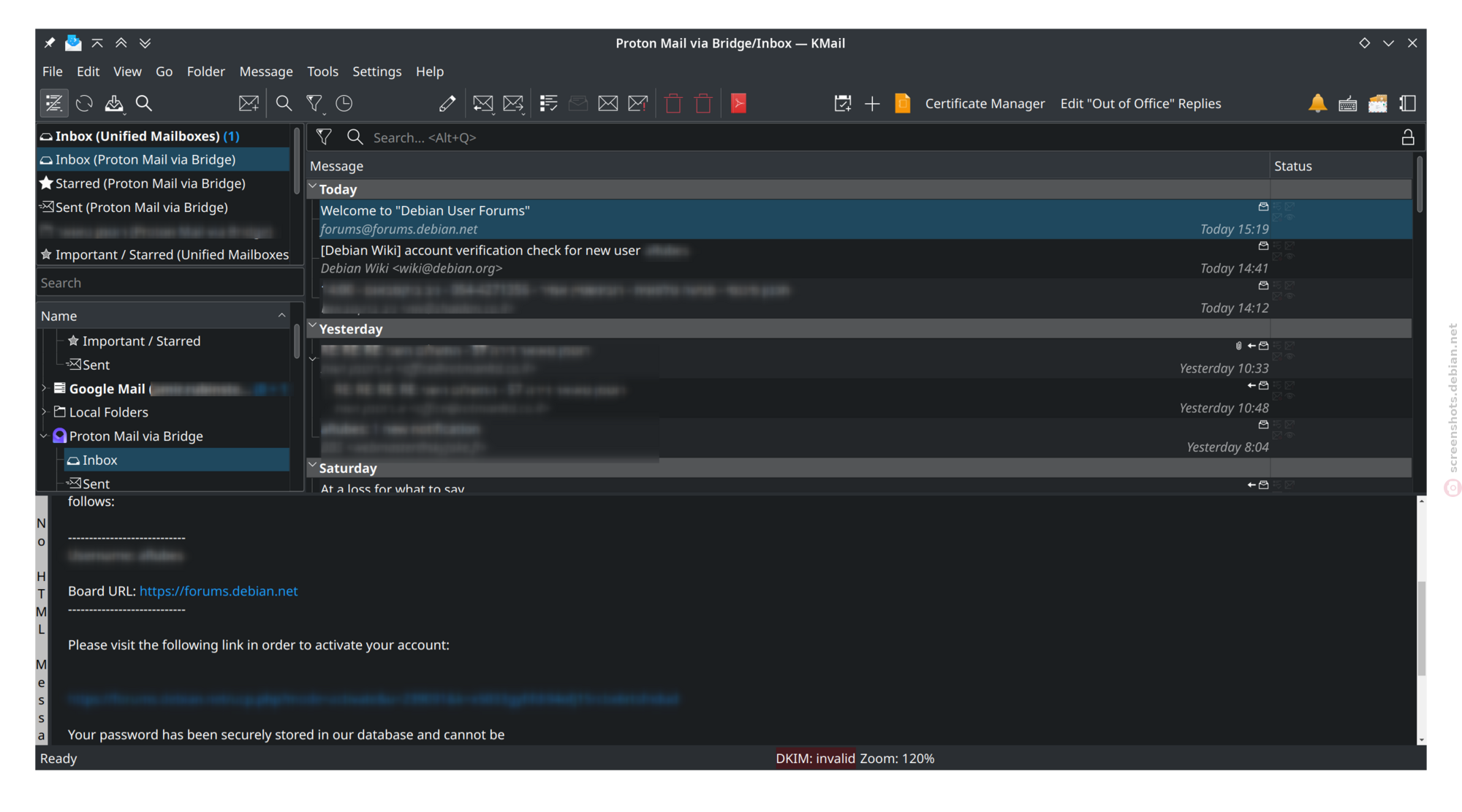1462x812 pixels.
Task: Click the mail stack accounts icon
Action: tap(1378, 104)
